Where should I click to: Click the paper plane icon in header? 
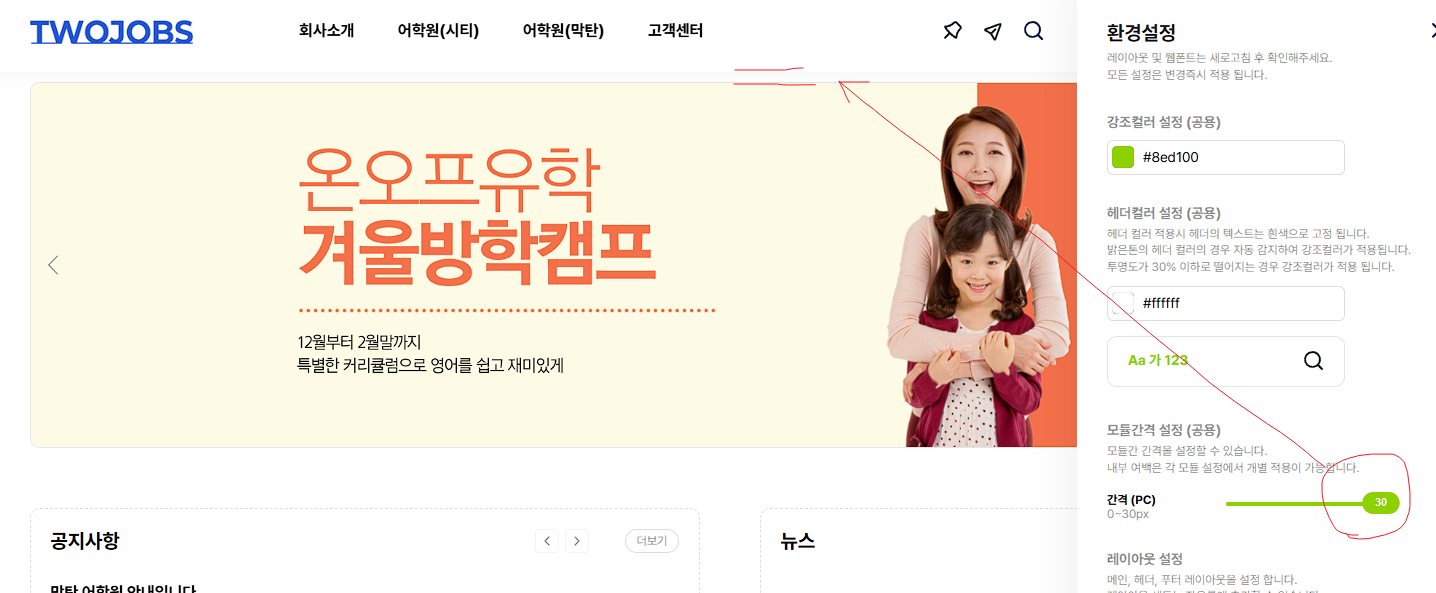[x=992, y=31]
